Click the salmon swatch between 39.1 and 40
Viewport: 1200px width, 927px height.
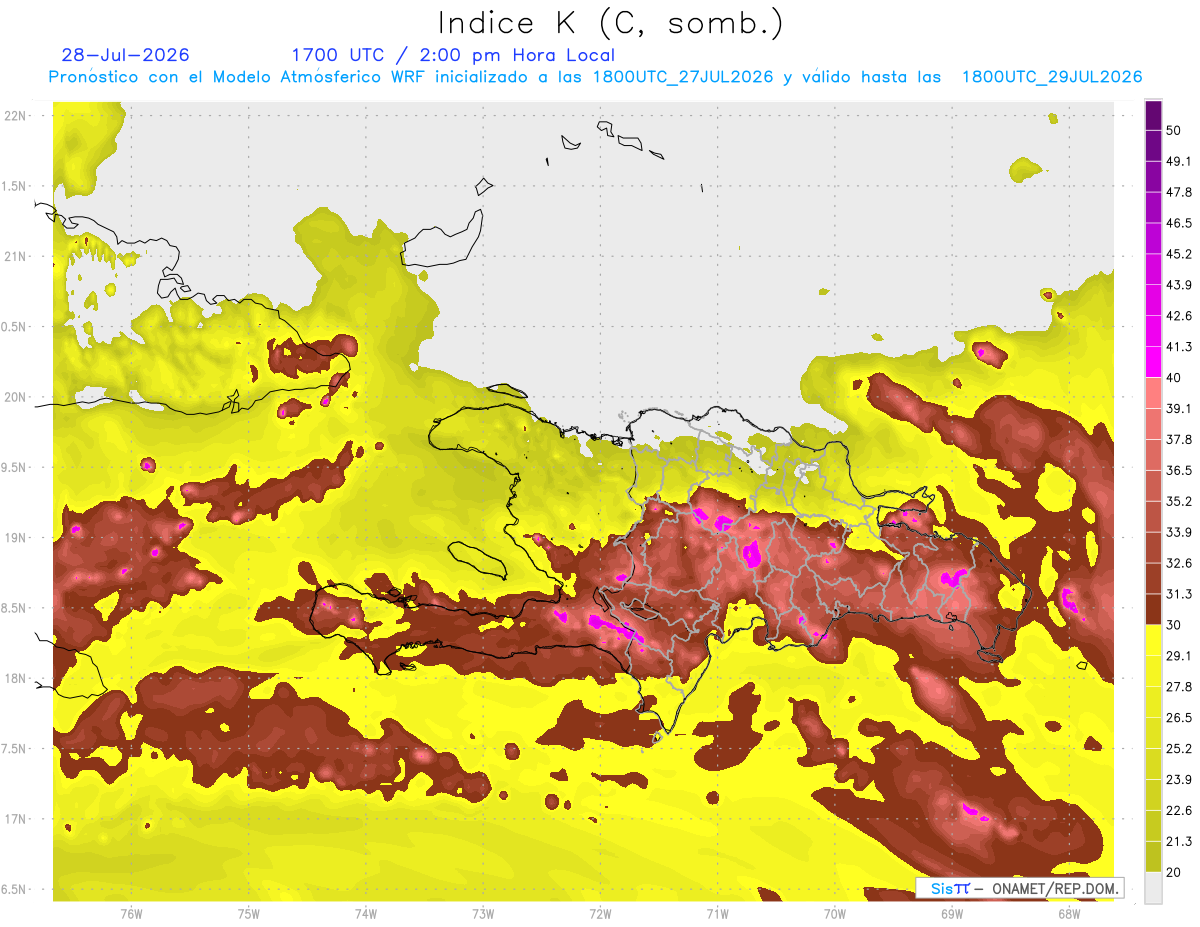[x=1153, y=393]
